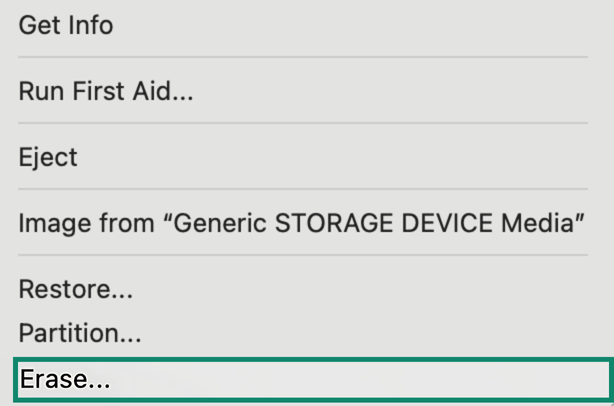Open disk details via Get Info
Screen dimensions: 614x406
[x=66, y=25]
